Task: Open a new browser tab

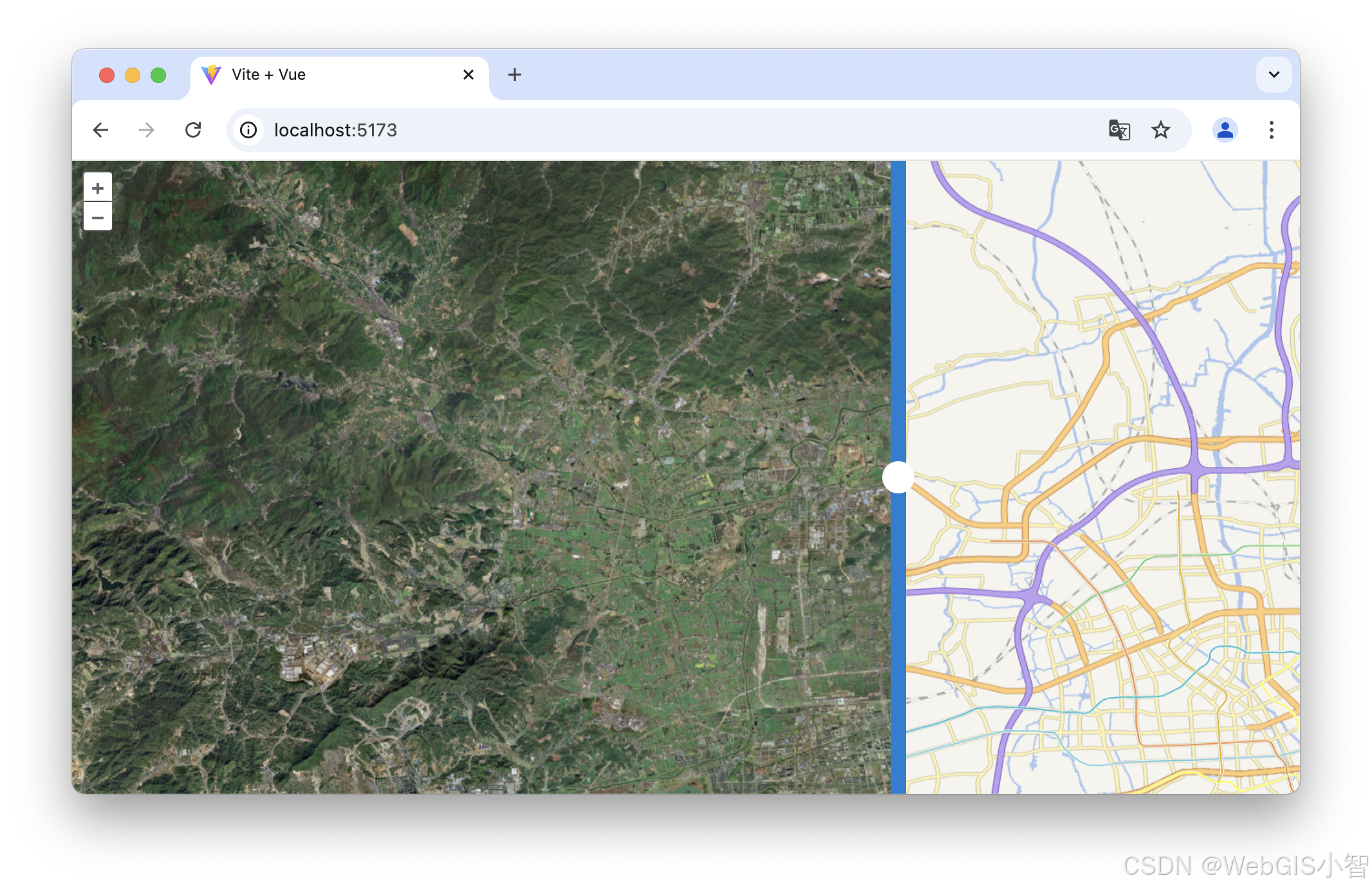Action: pos(514,75)
